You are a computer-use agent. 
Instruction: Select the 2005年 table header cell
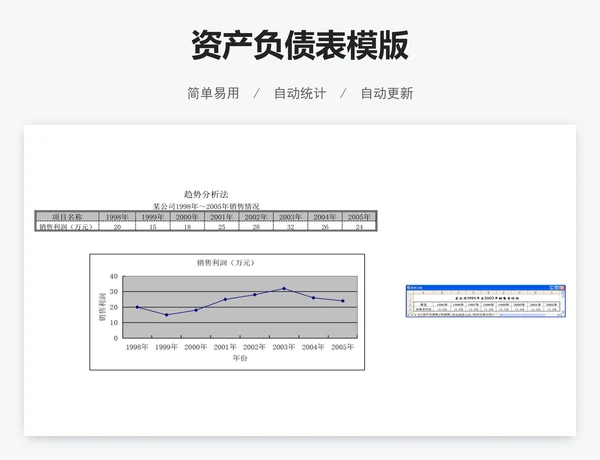tap(359, 217)
